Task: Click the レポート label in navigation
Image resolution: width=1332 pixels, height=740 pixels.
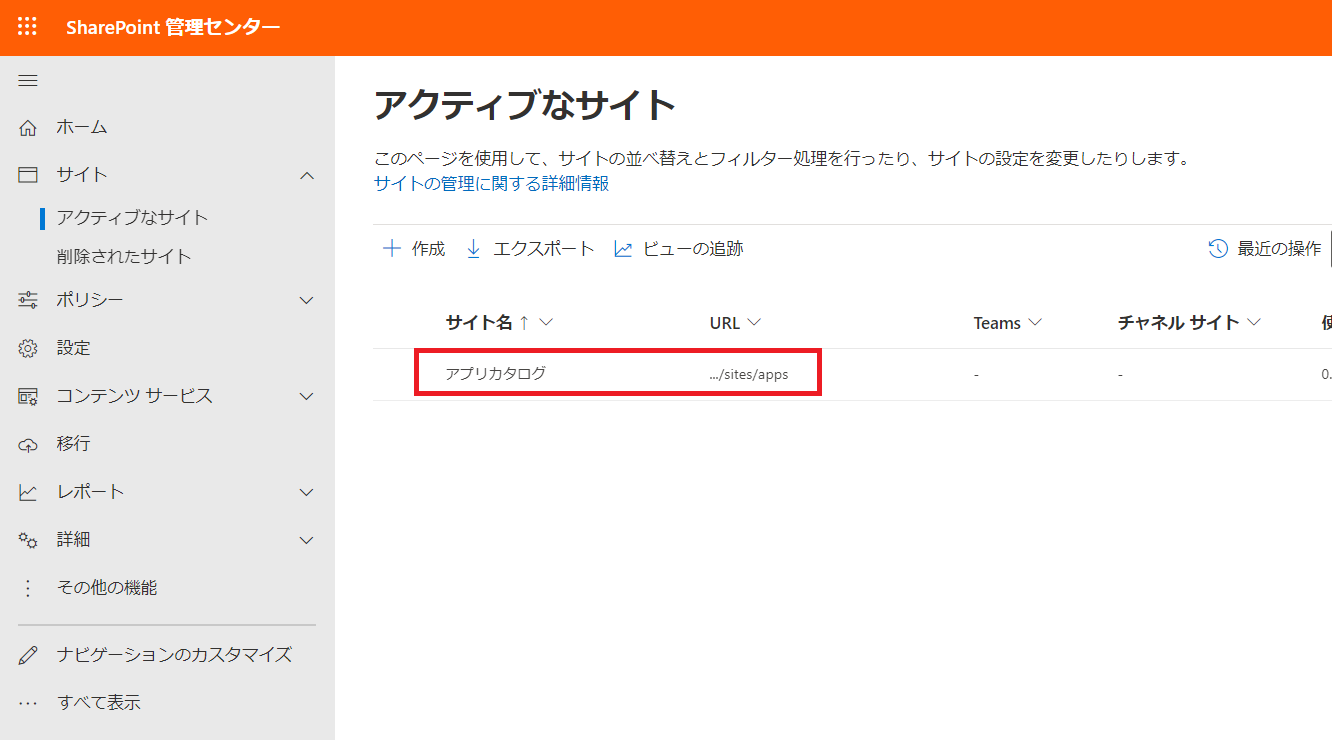Action: pyautogui.click(x=90, y=492)
